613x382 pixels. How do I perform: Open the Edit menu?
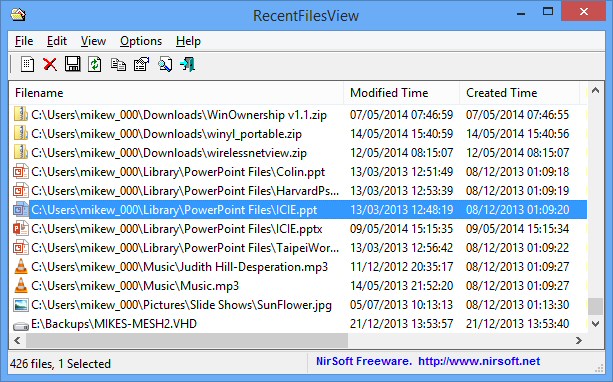point(57,41)
